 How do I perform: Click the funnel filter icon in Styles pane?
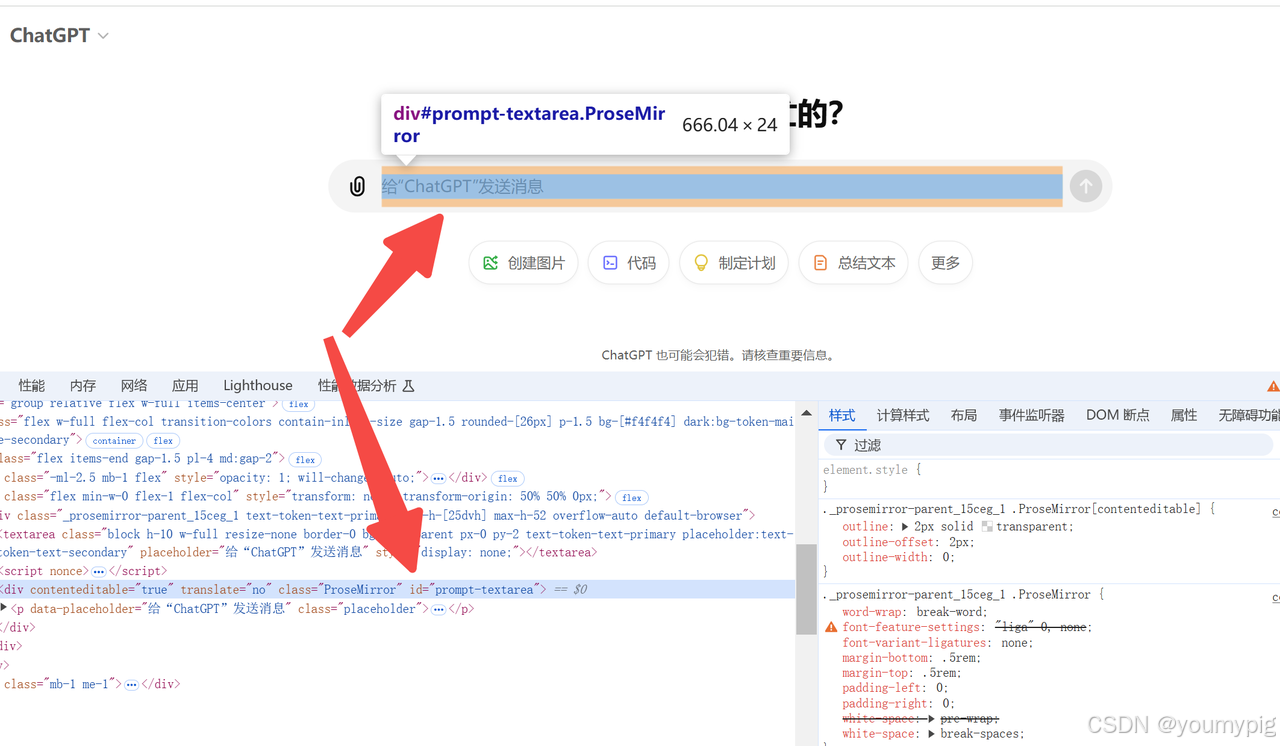(841, 445)
